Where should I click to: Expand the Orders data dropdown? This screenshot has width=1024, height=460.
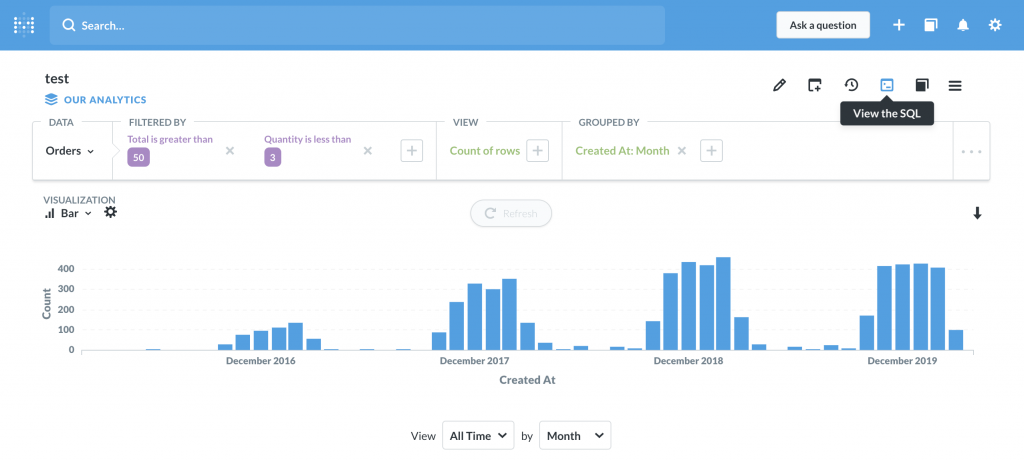point(70,151)
